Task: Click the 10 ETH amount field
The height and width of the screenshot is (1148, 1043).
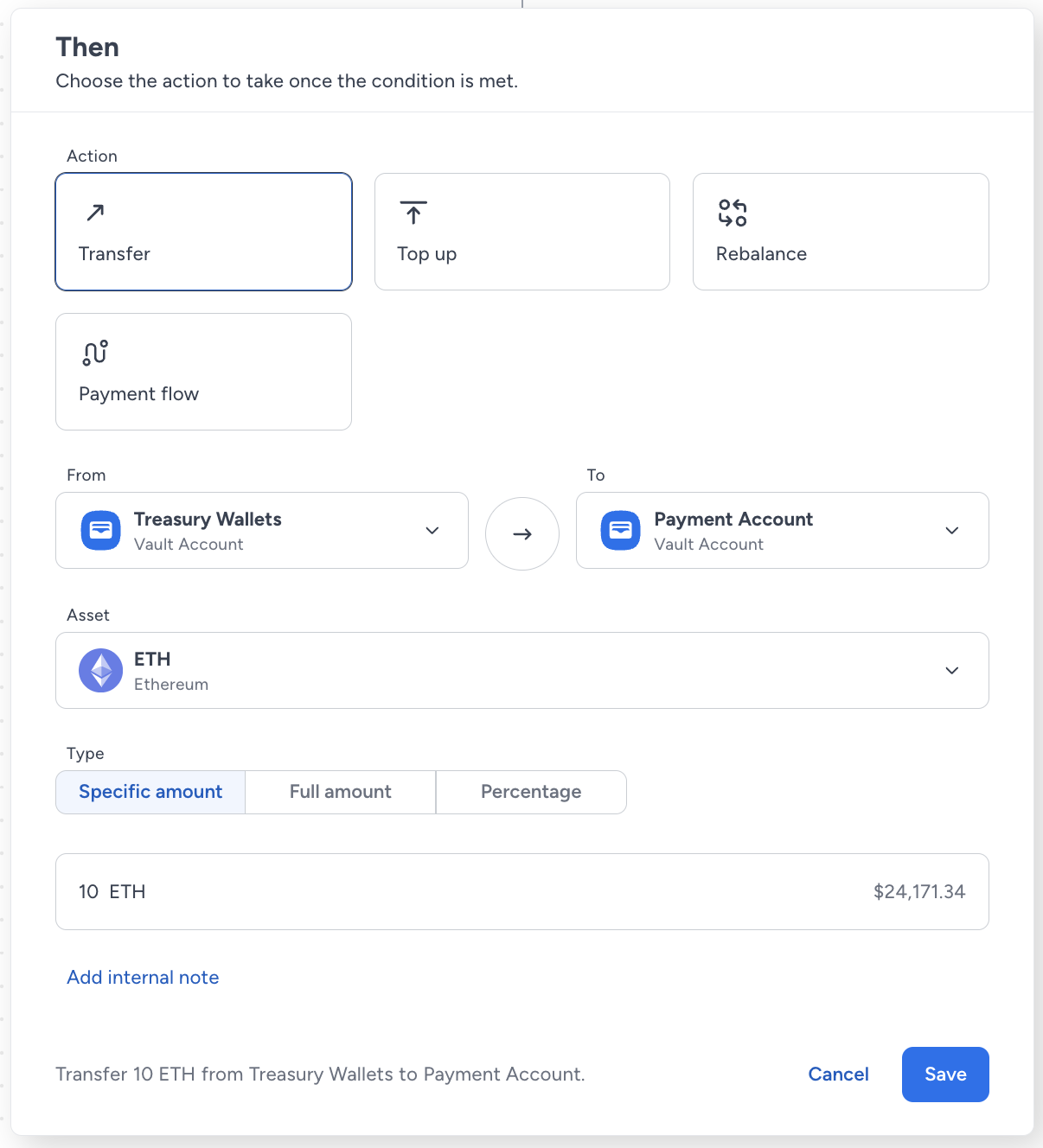Action: click(522, 892)
